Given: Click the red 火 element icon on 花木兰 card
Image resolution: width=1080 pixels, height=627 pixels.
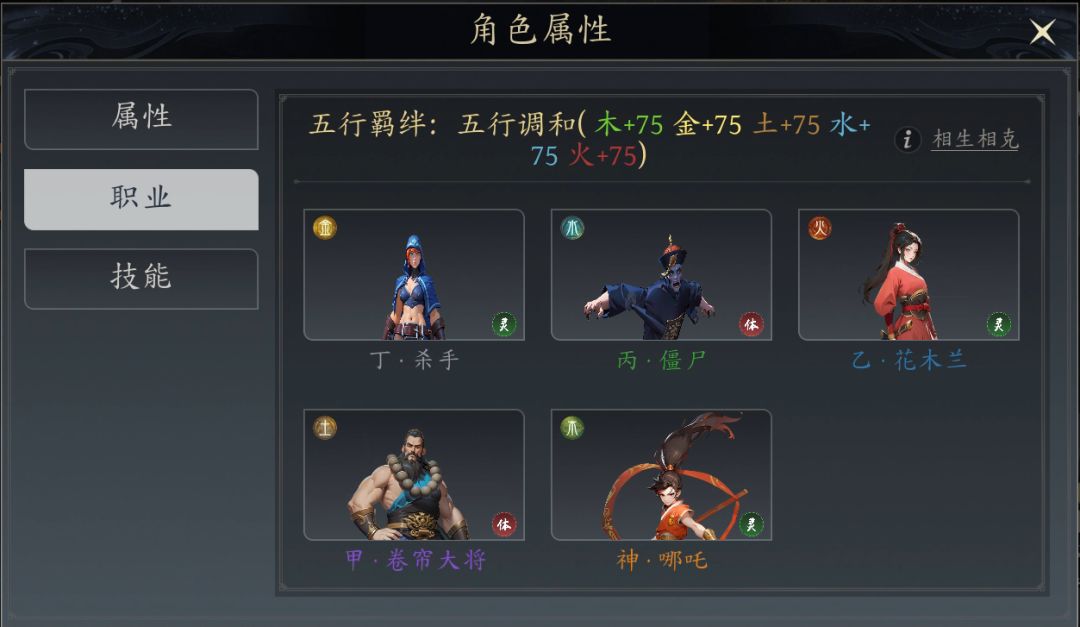Looking at the screenshot, I should click(x=820, y=227).
